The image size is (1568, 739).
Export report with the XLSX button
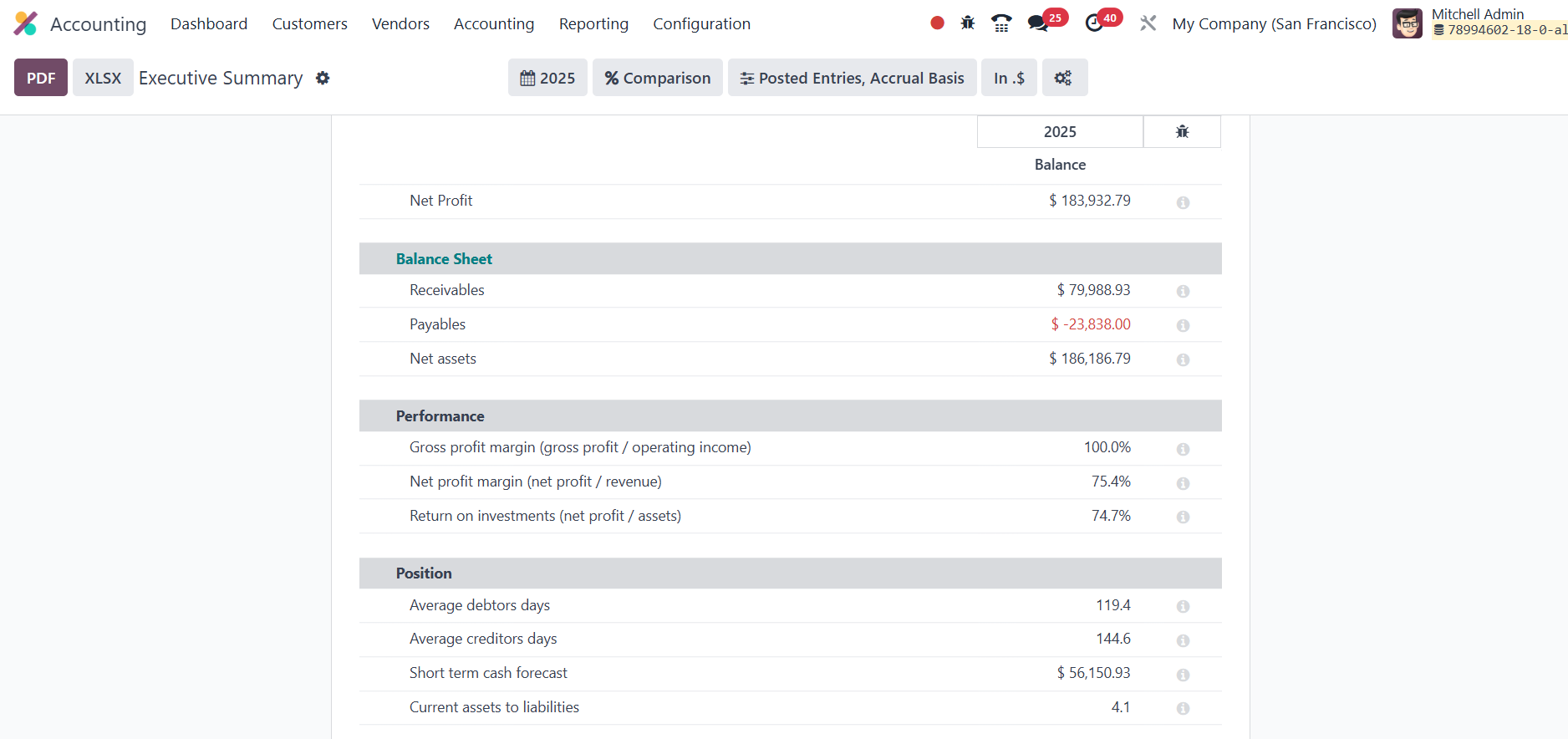(x=103, y=78)
